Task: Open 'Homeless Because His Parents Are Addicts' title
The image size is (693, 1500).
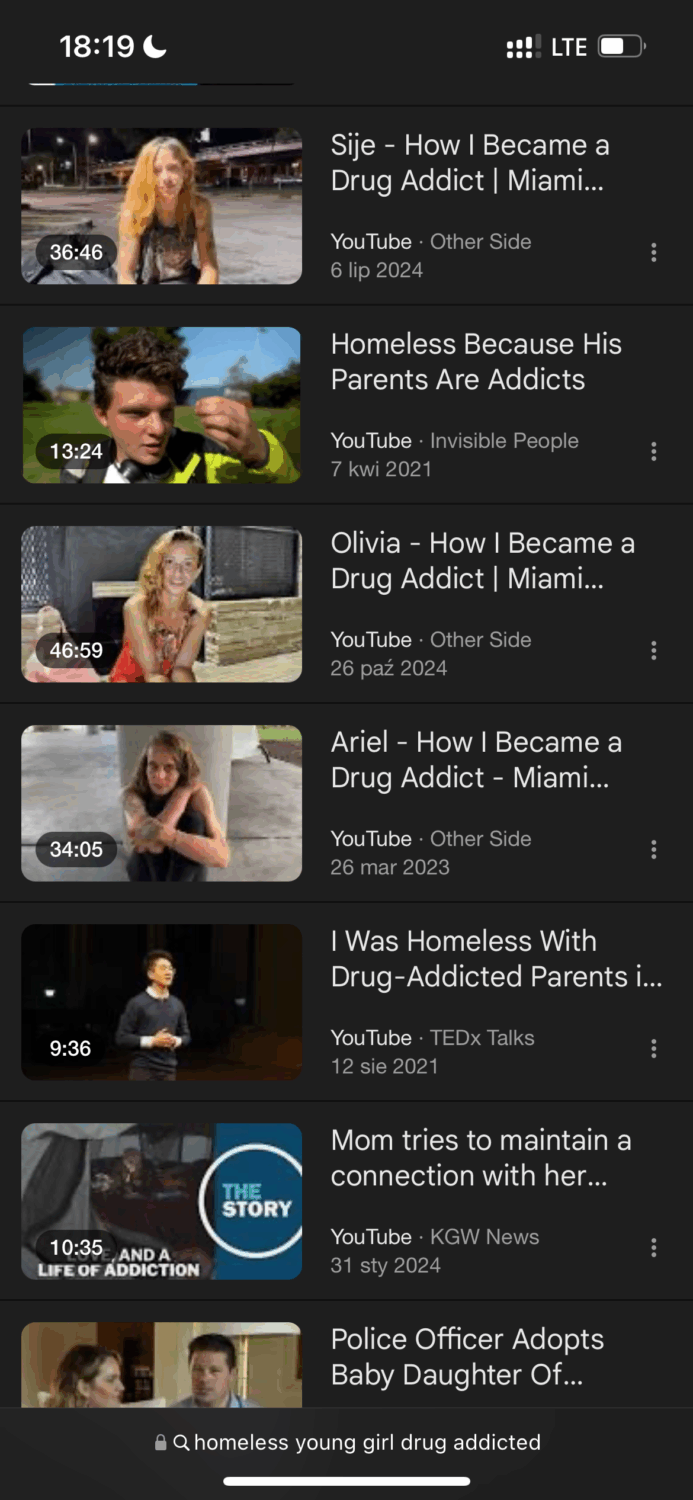Action: [x=476, y=362]
